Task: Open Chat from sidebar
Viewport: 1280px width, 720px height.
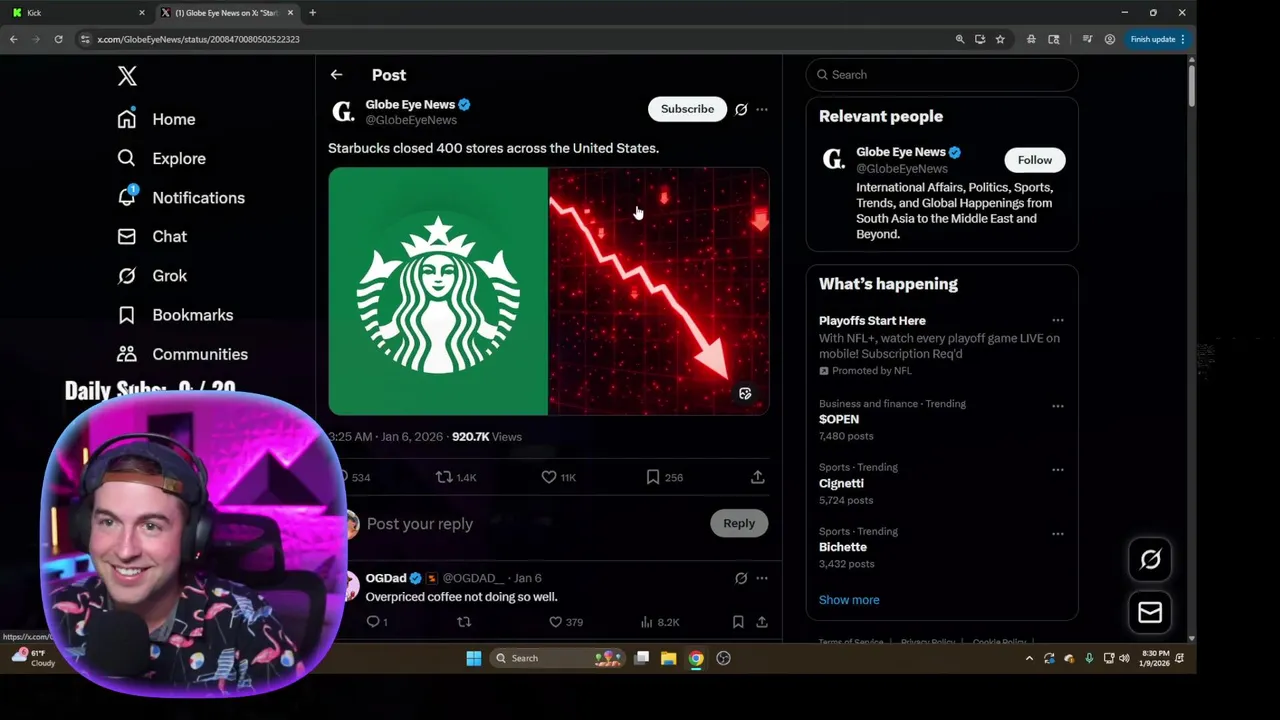Action: [152, 236]
